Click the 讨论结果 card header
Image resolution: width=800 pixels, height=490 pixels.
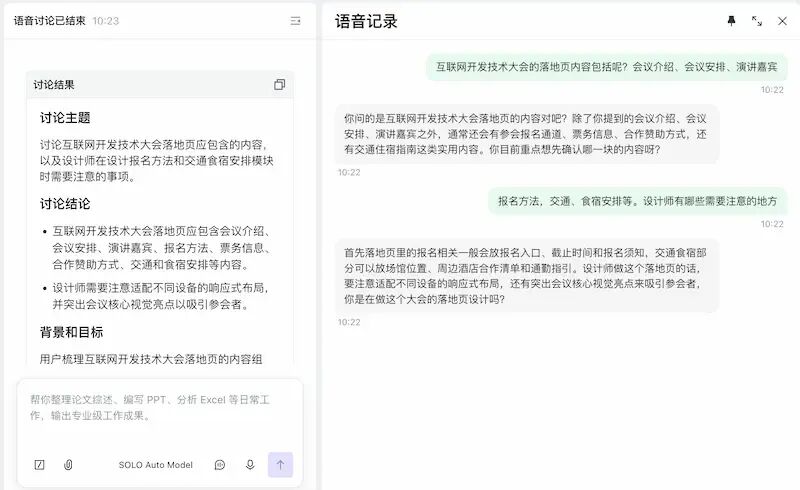(160, 85)
